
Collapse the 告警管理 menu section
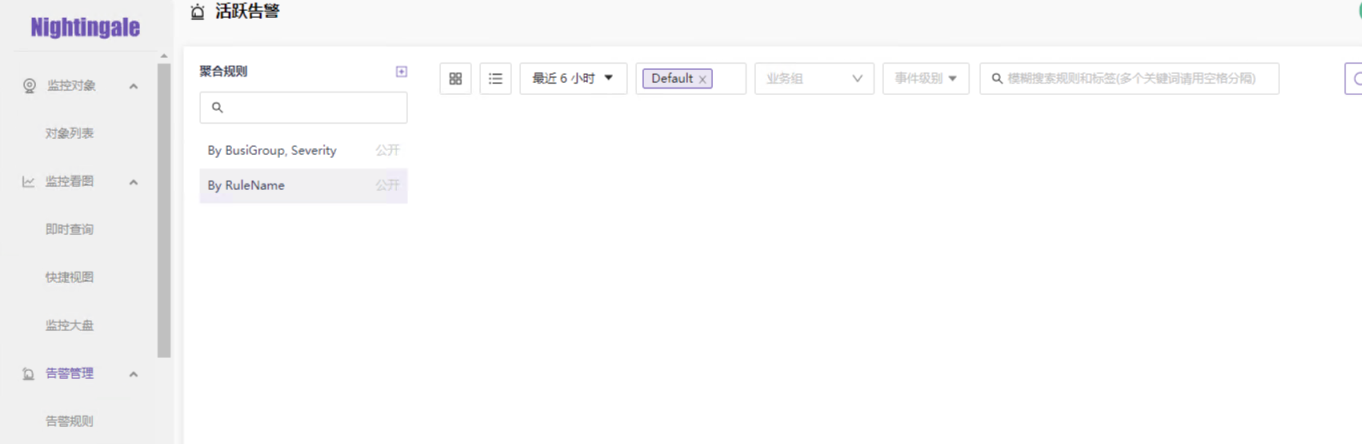point(133,374)
